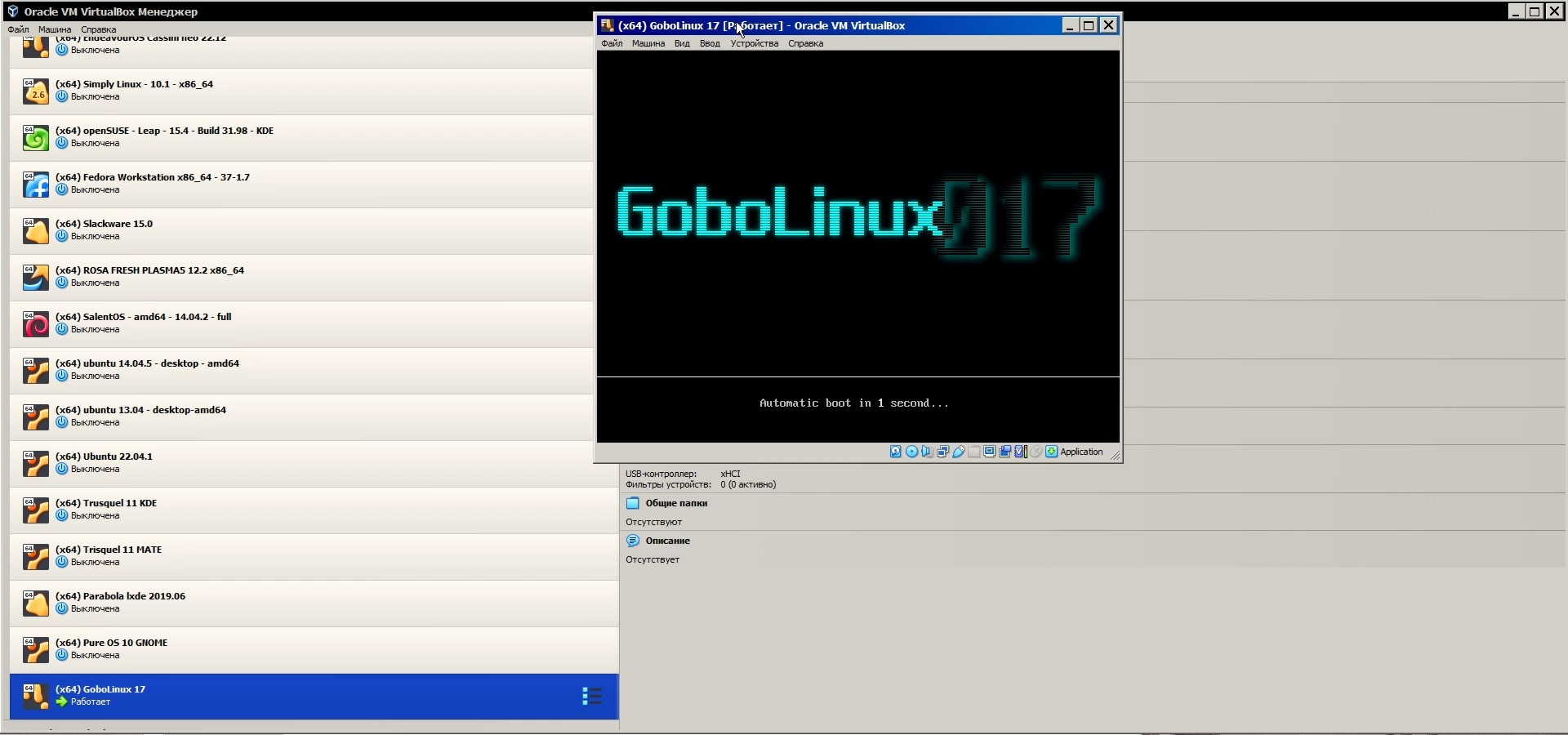Open Вид menu in the VM window
The height and width of the screenshot is (735, 1568).
[682, 43]
